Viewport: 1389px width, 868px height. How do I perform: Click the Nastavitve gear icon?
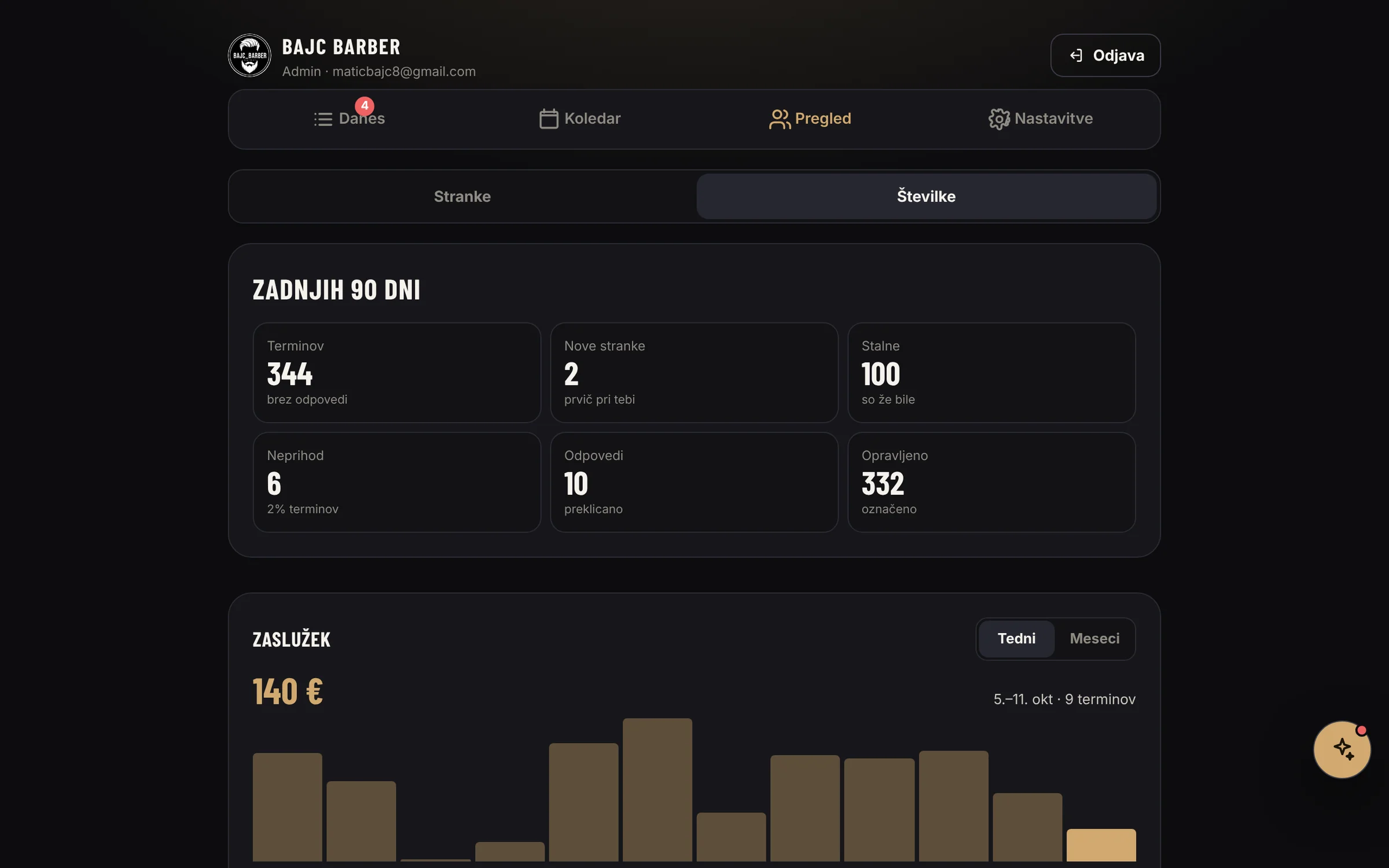point(999,119)
